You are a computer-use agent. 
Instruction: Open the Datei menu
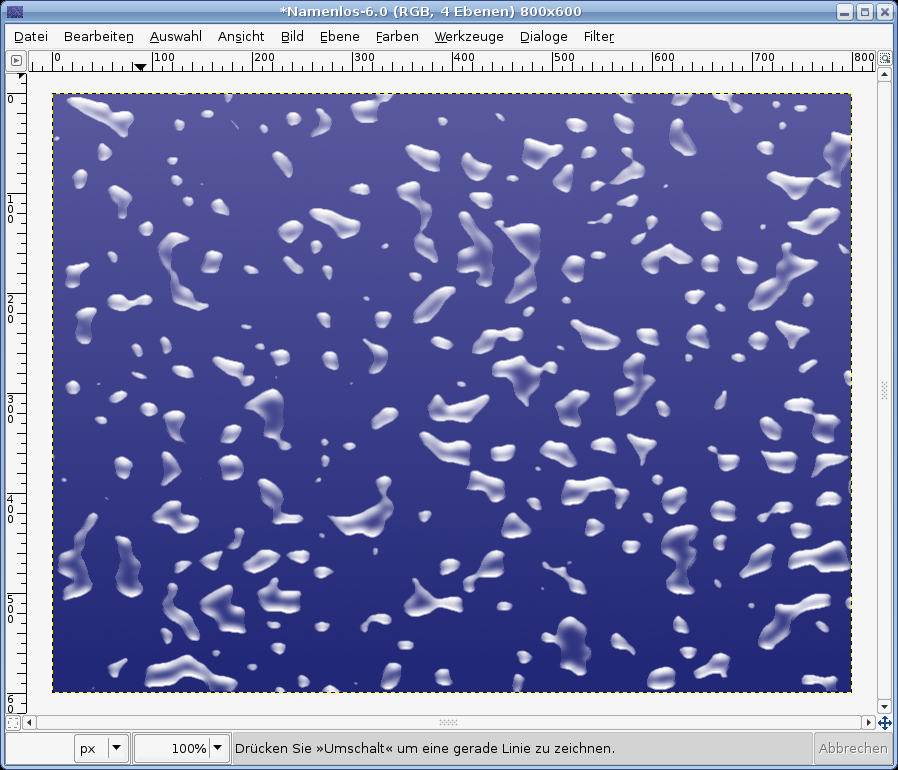(x=31, y=37)
